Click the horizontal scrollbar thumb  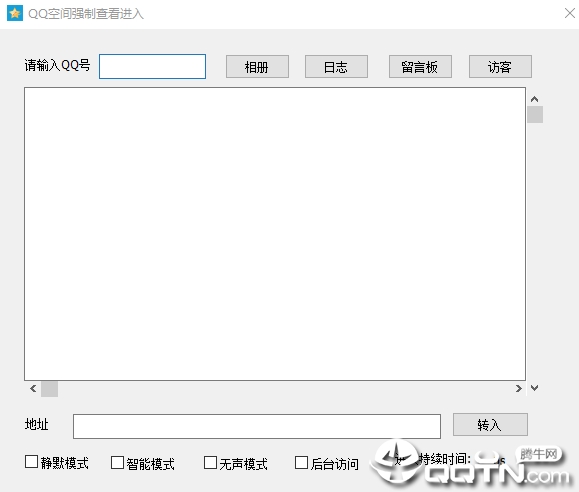click(49, 389)
